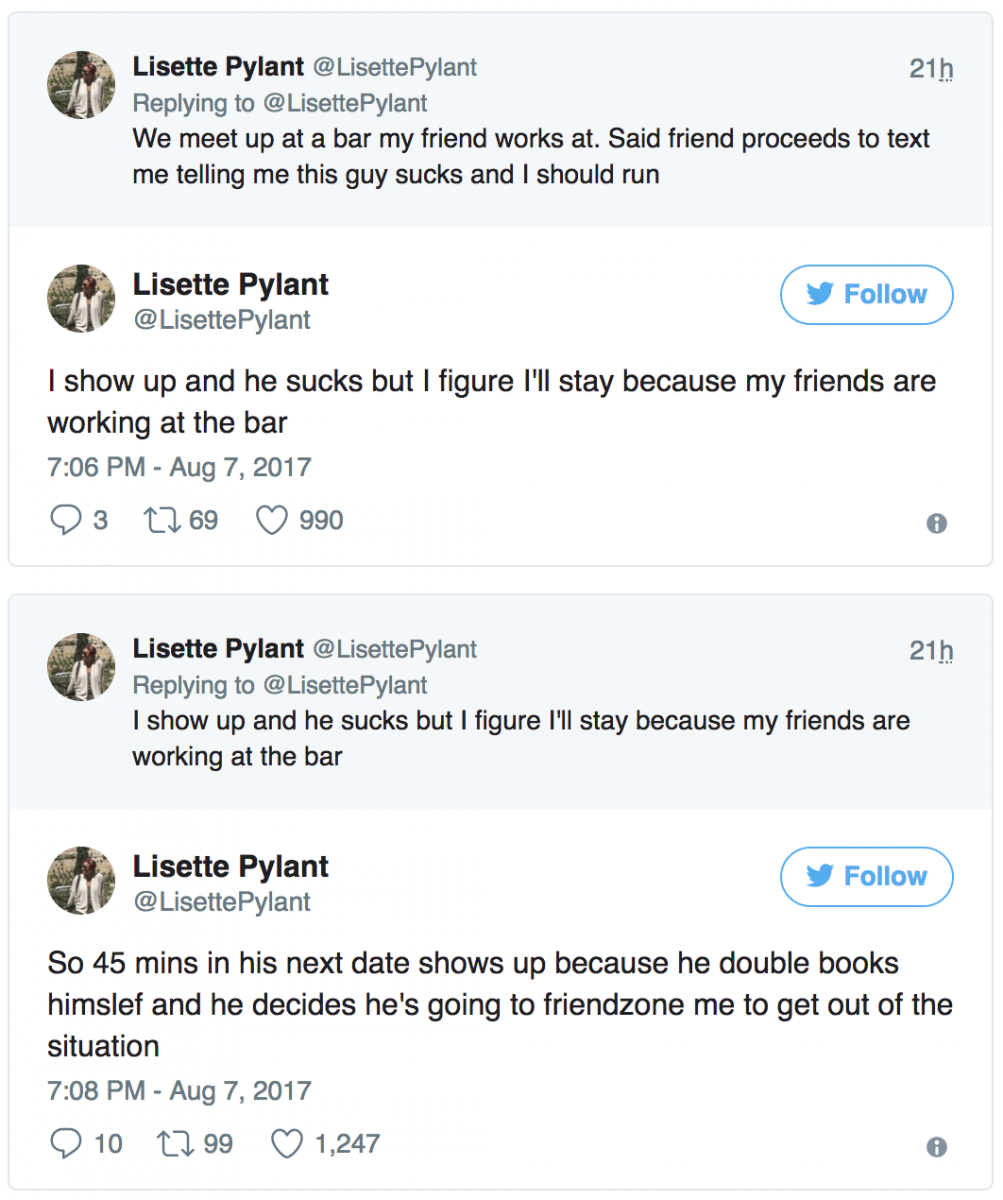Image resolution: width=1003 pixels, height=1200 pixels.
Task: Open the 7:08 PM - Aug 7, 2017 timestamp
Action: tap(179, 1089)
